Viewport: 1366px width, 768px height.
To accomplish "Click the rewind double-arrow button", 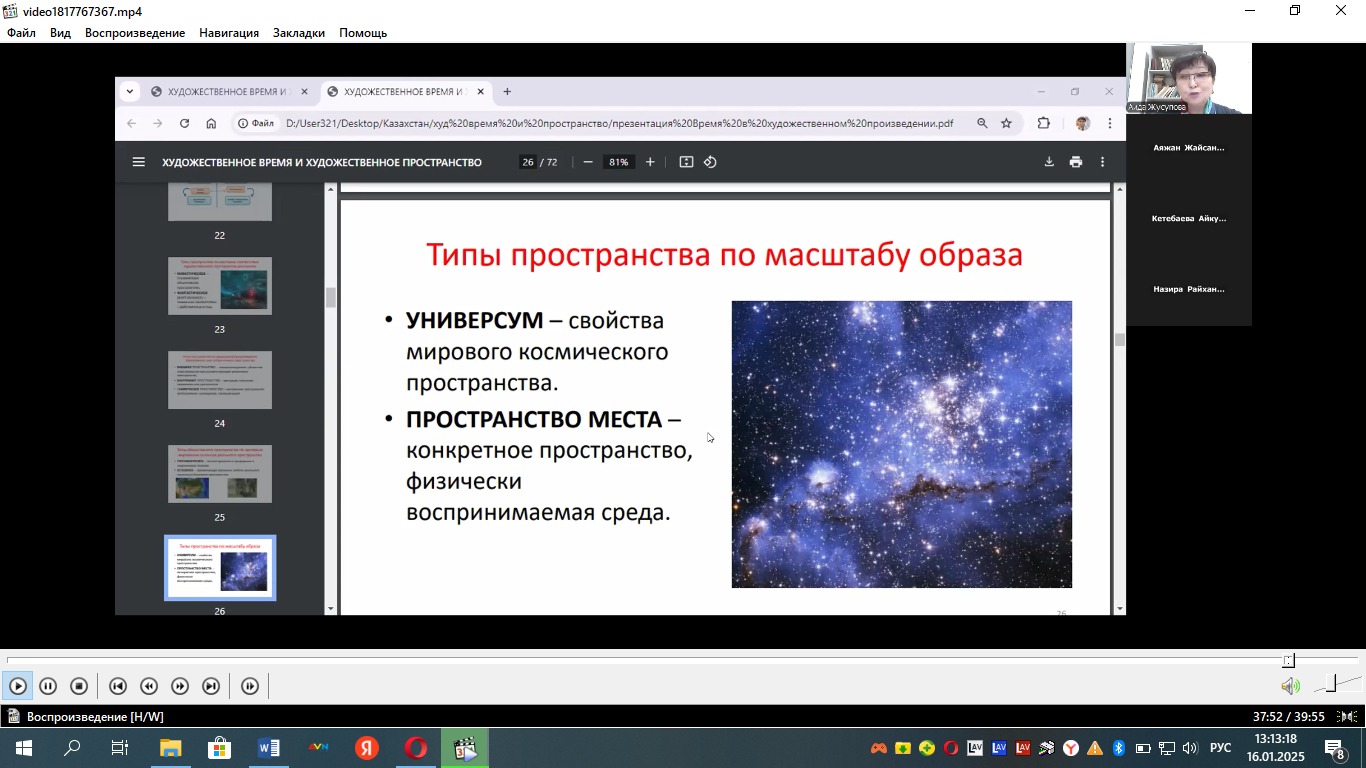I will (x=149, y=686).
